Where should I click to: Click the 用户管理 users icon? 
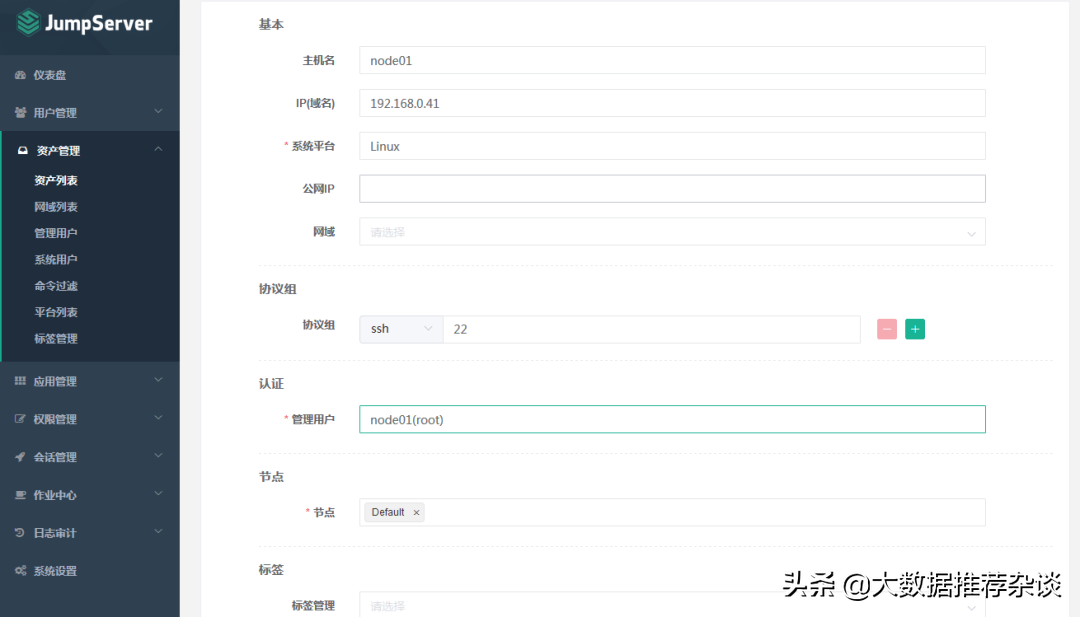click(x=21, y=113)
